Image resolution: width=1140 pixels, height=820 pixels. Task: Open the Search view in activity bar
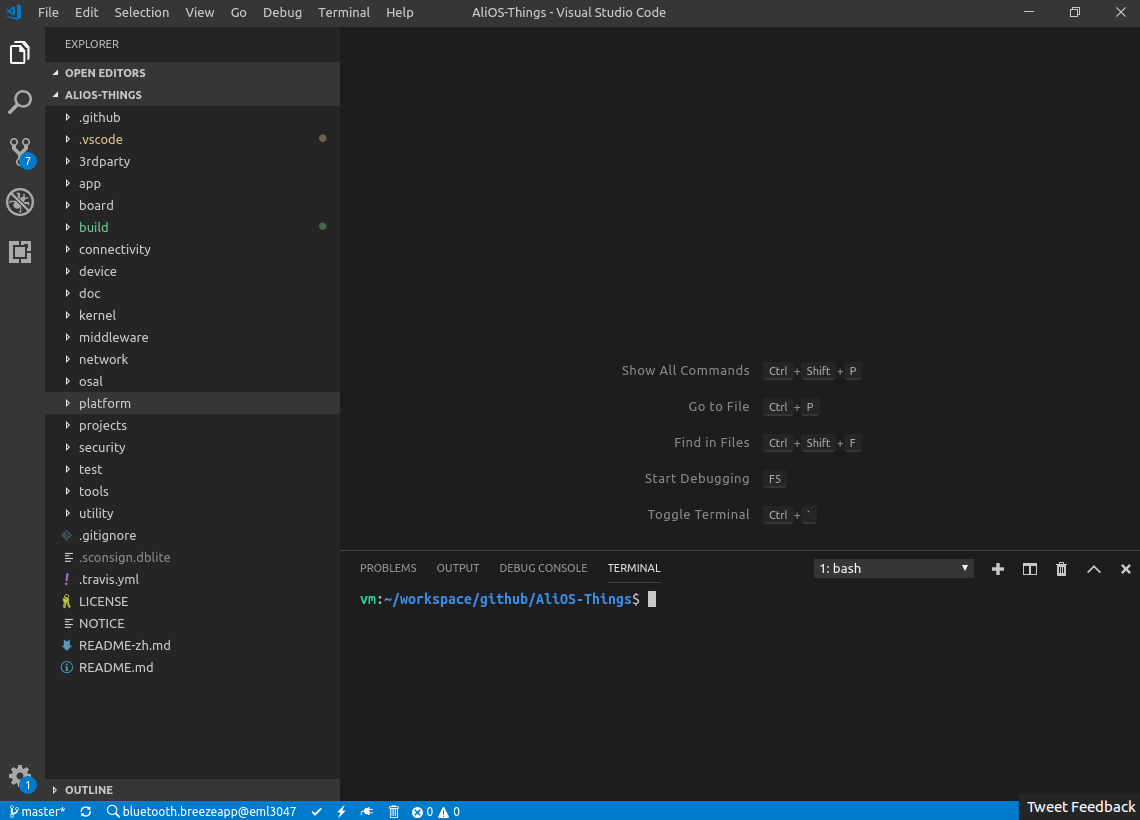pyautogui.click(x=20, y=102)
